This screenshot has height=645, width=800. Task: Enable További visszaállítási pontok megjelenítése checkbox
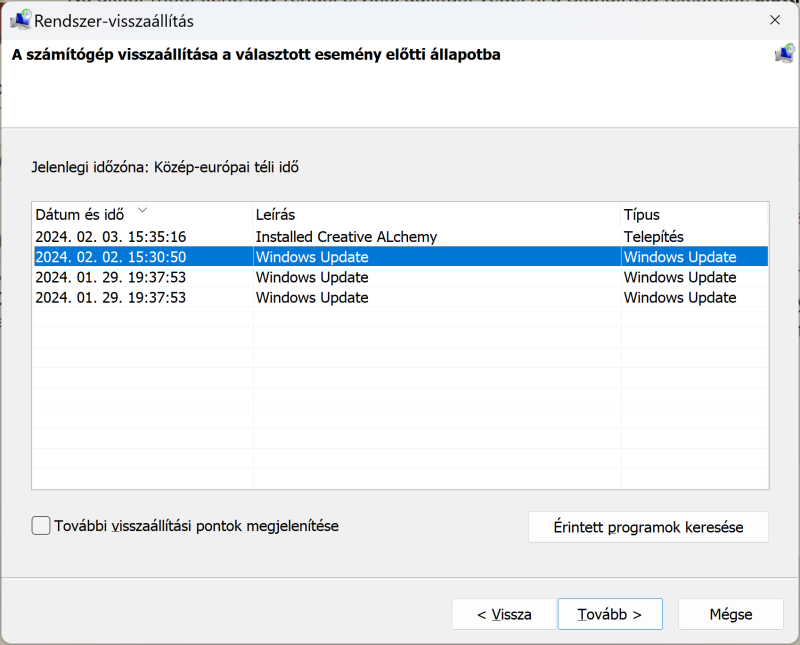41,525
